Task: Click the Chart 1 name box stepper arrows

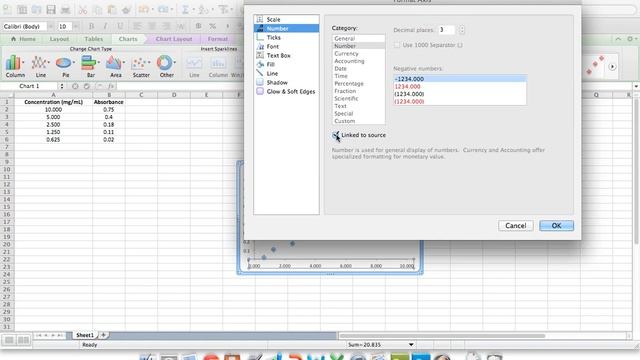Action: [x=62, y=86]
